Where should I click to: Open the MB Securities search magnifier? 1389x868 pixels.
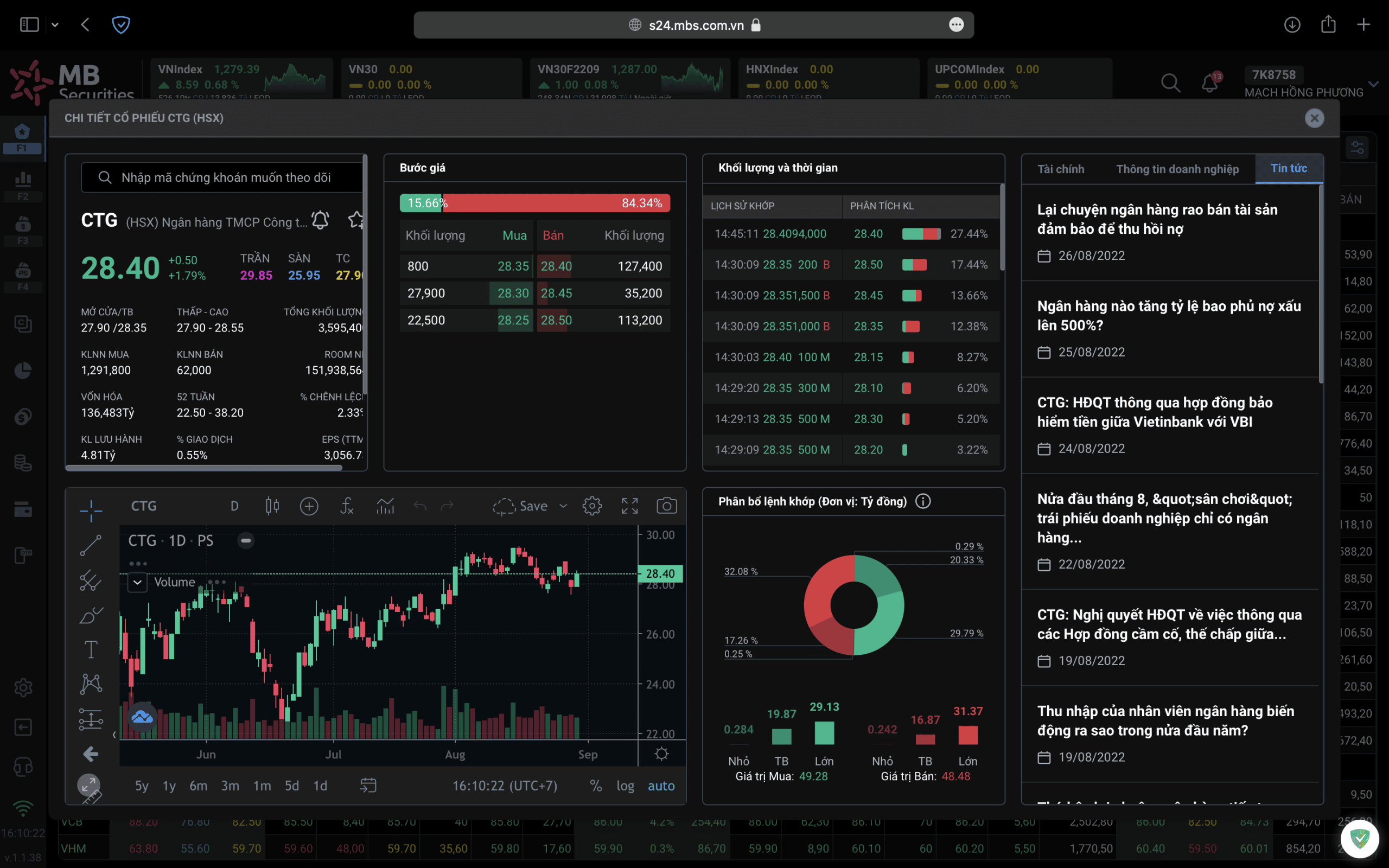1170,83
